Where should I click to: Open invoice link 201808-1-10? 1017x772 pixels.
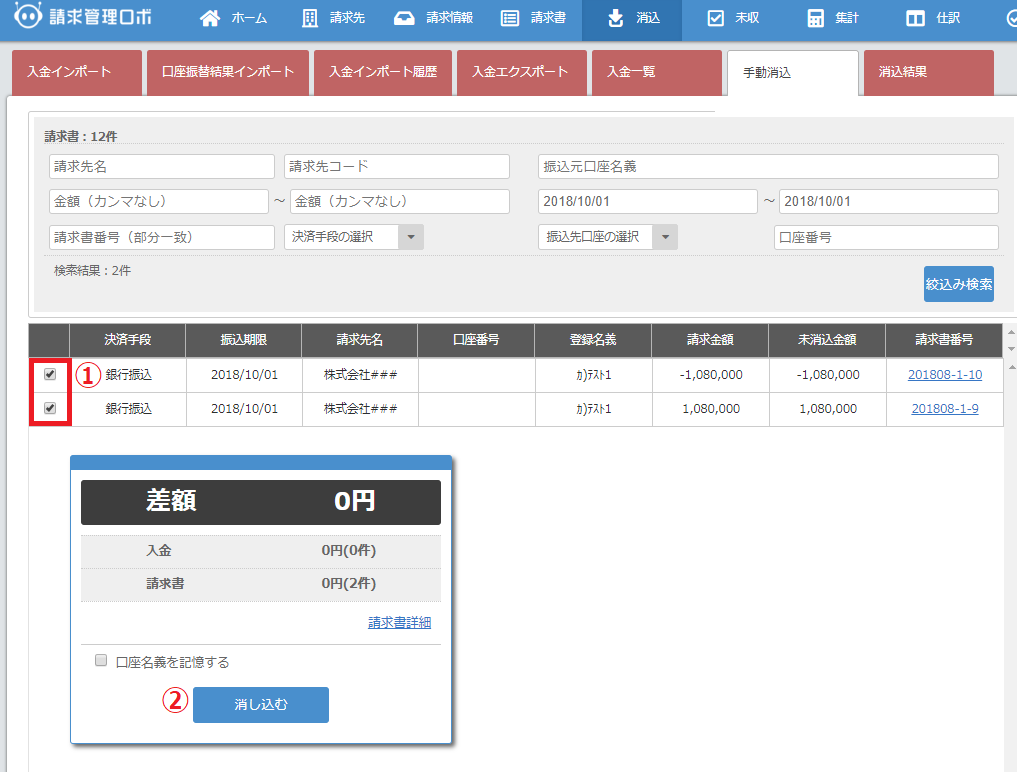click(x=944, y=375)
